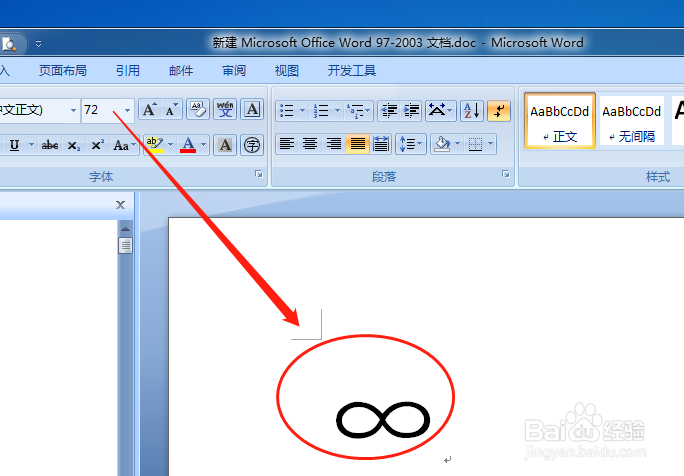Apply yellow text highlight color
Screen dimensions: 684x476
[155, 144]
